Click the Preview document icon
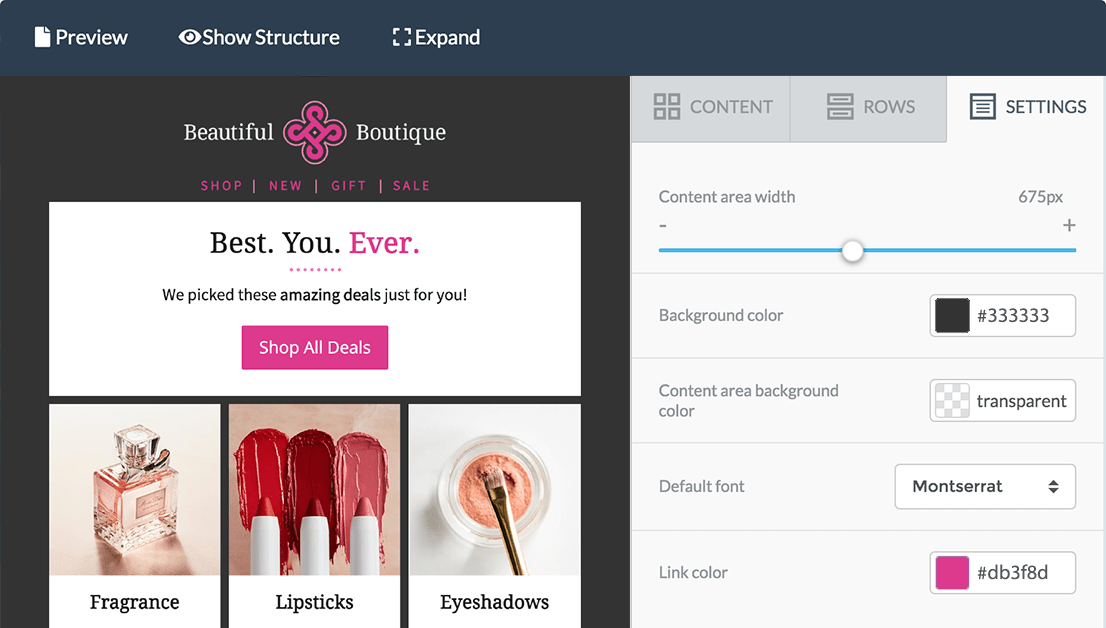The height and width of the screenshot is (628, 1106). 42,38
